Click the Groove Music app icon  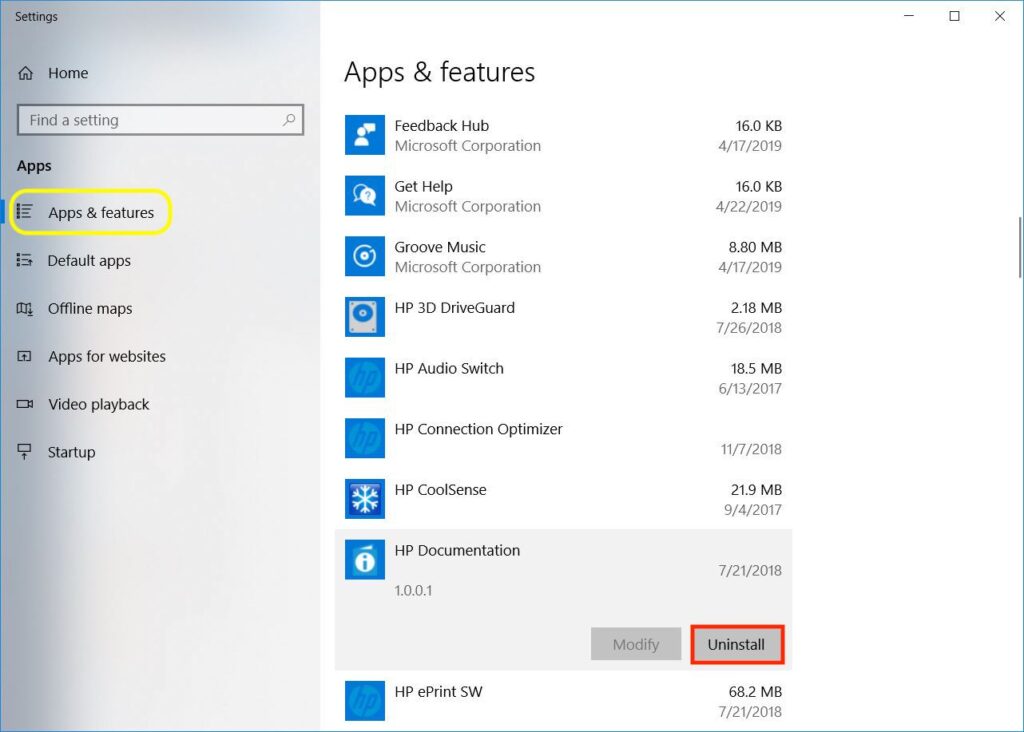click(x=365, y=257)
